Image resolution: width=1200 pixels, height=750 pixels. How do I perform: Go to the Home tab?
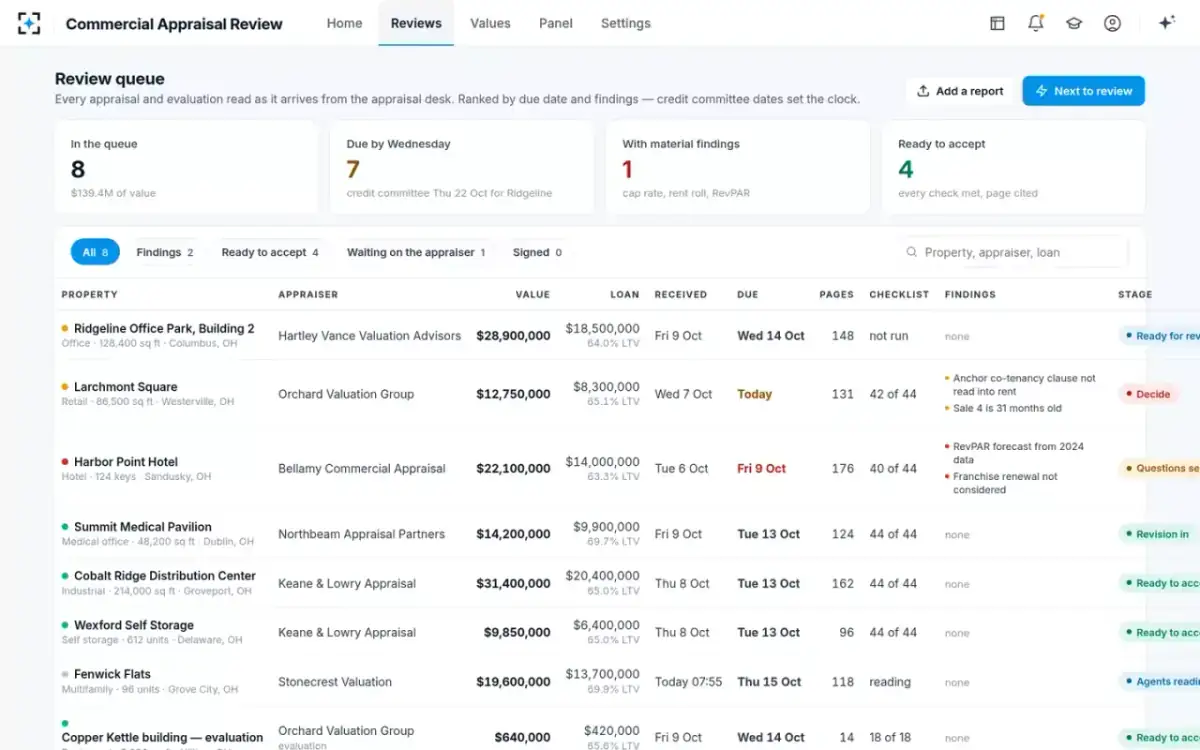[x=344, y=23]
